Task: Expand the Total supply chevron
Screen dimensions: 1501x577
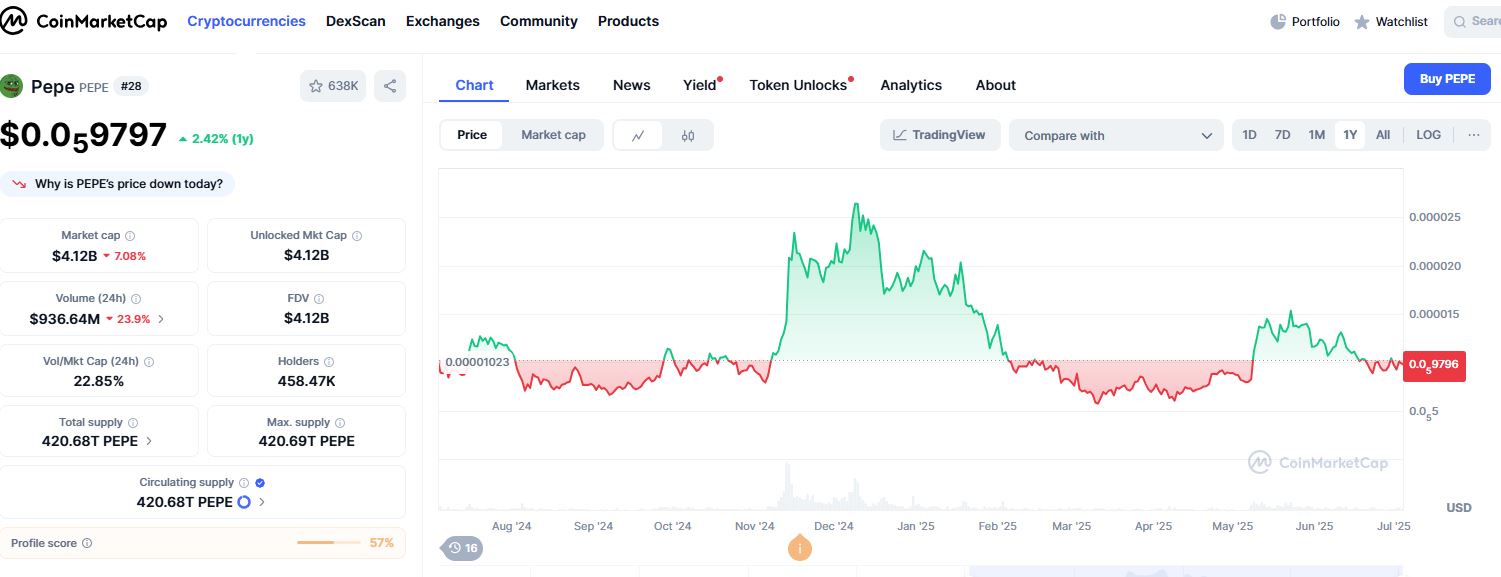Action: pos(149,441)
